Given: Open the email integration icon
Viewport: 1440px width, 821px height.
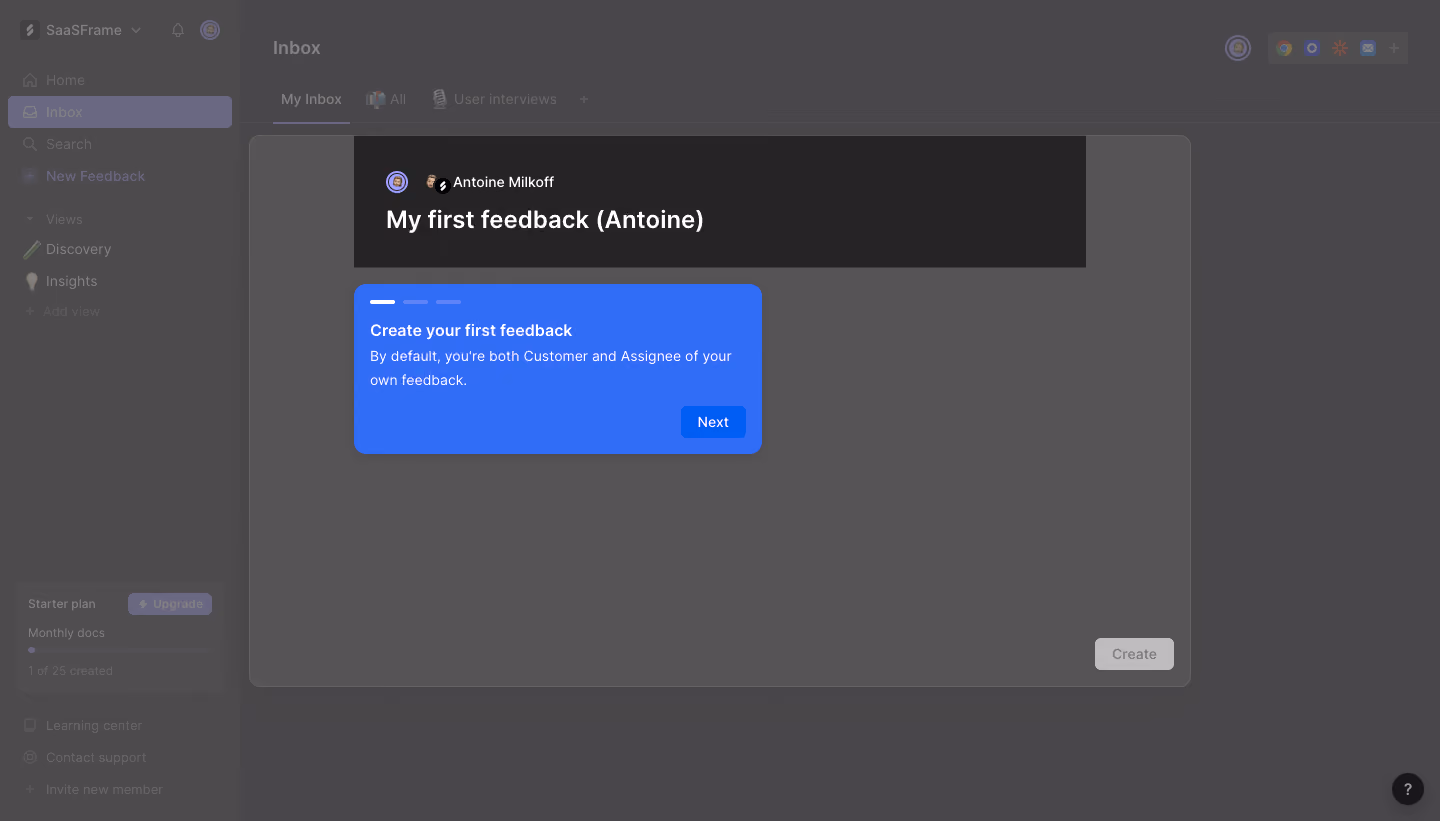Looking at the screenshot, I should (1368, 48).
